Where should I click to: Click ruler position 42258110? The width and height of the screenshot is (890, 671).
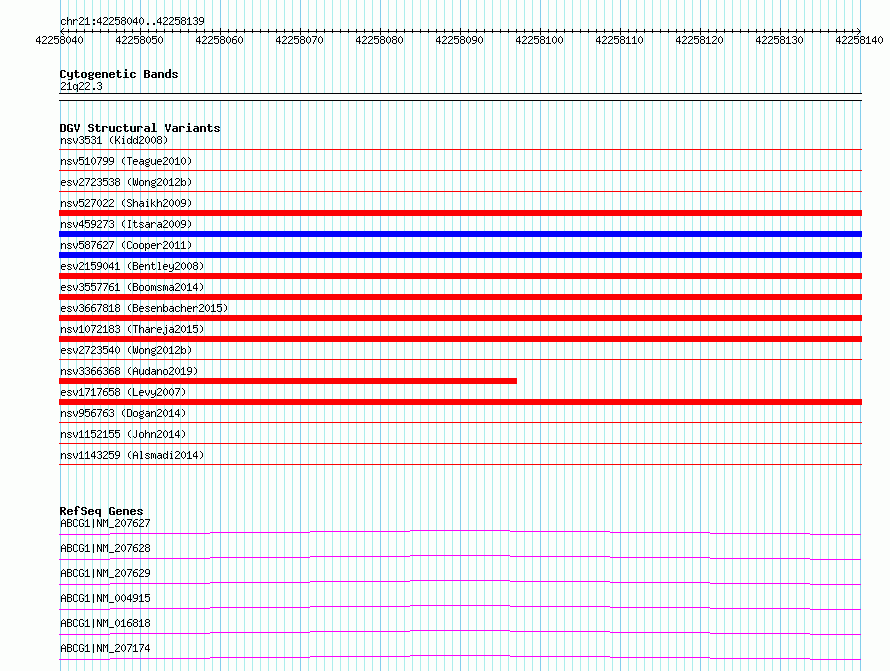click(619, 40)
